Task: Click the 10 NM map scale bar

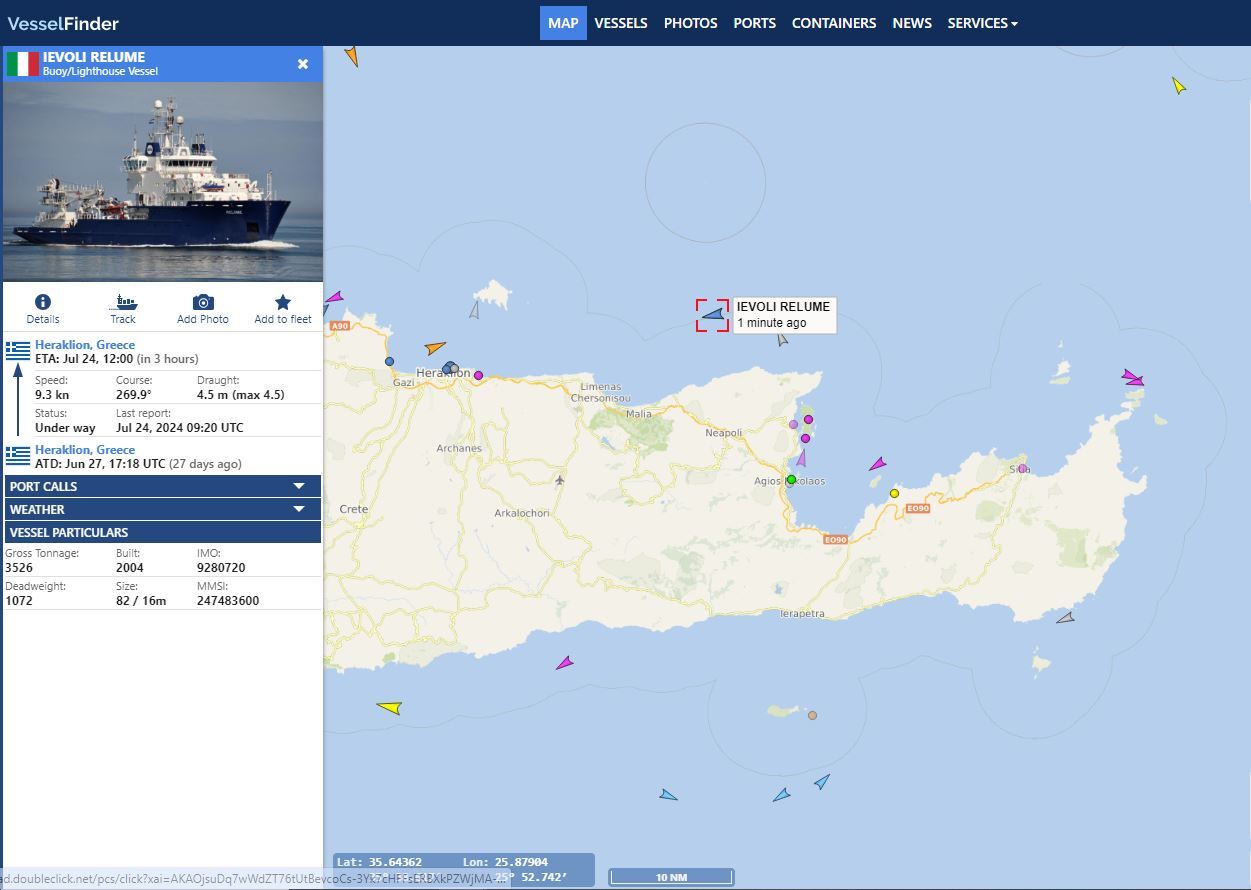Action: [671, 877]
